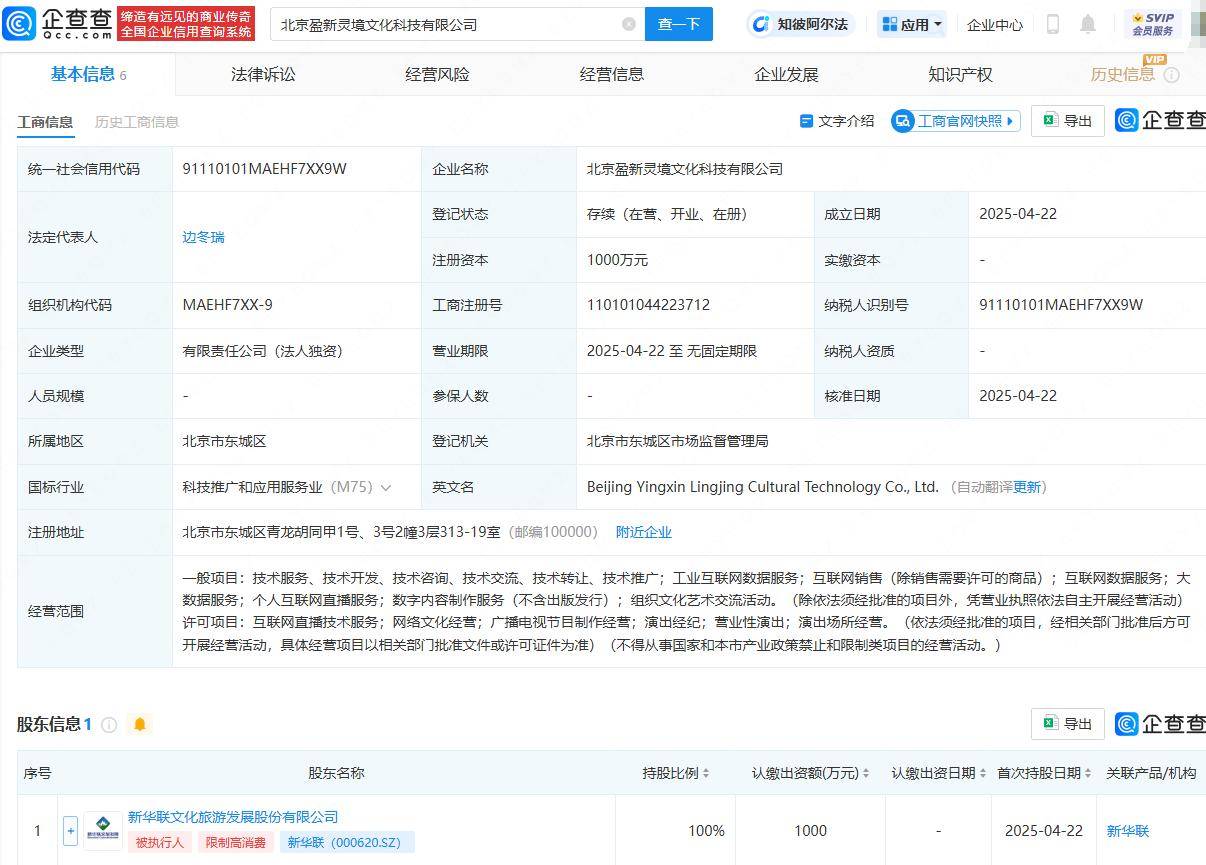
Task: Click the 企查查 logo in top left
Action: 55,23
